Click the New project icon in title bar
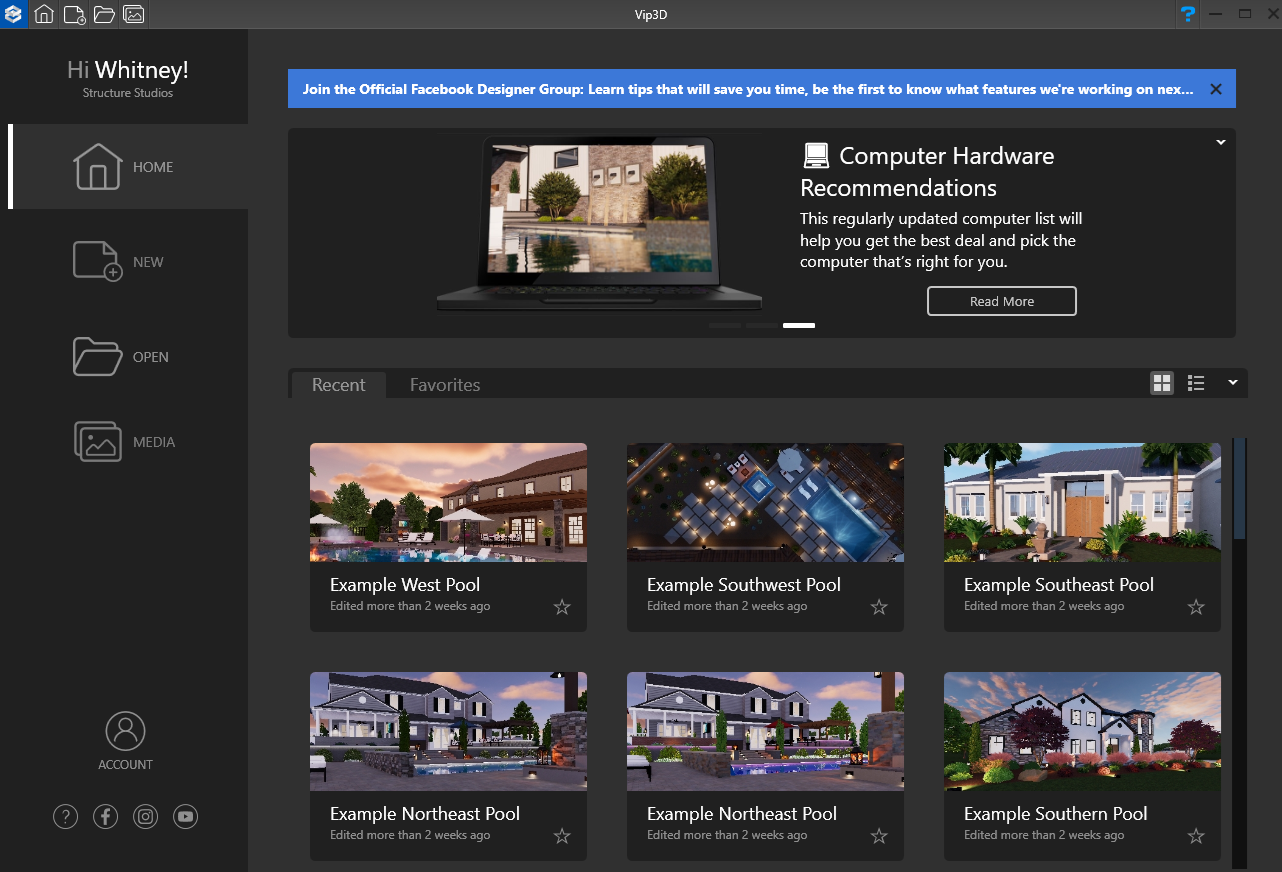Screen dimensions: 1282x872 click(x=74, y=14)
